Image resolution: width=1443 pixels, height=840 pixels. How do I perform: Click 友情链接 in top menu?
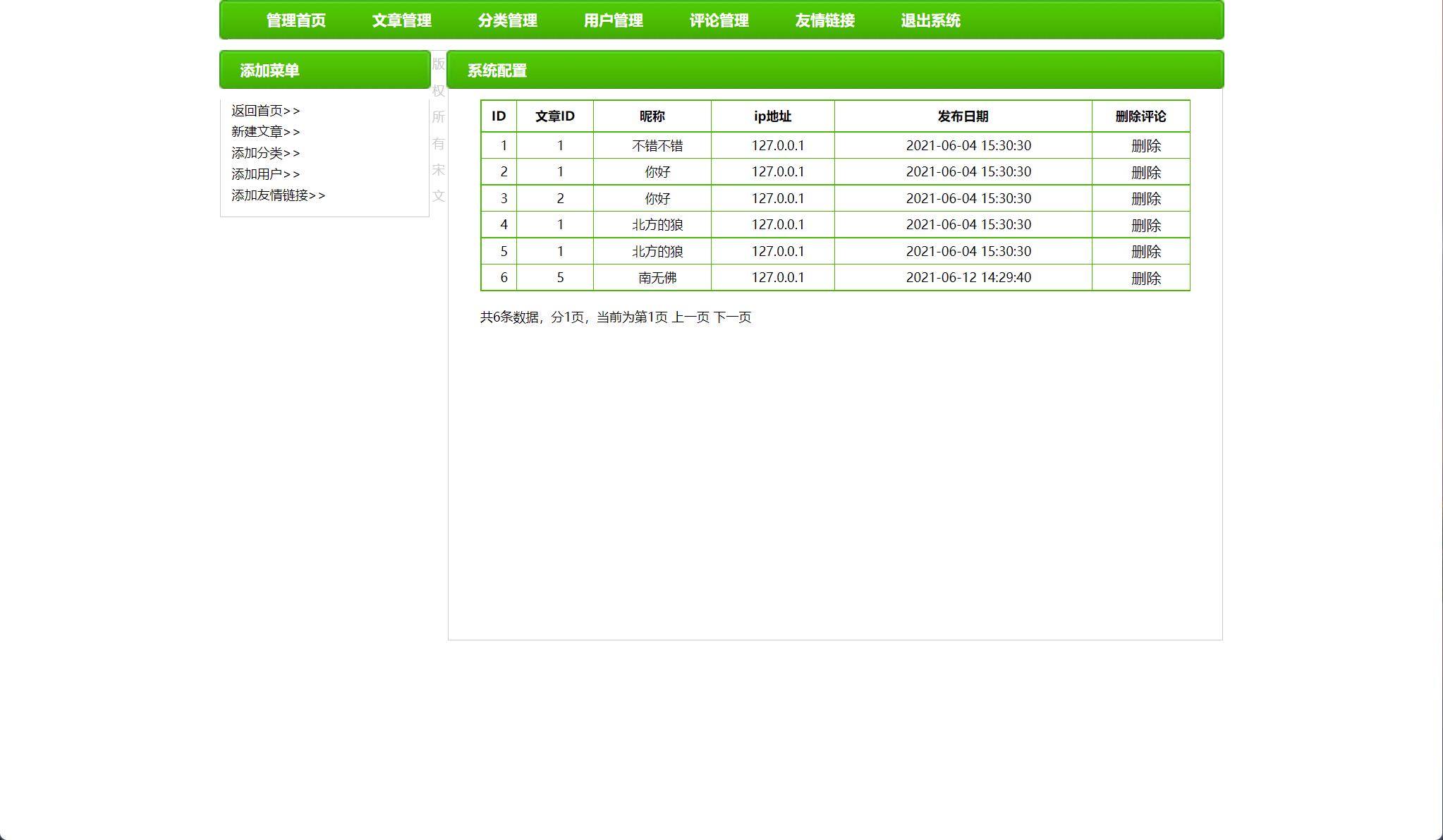tap(825, 20)
